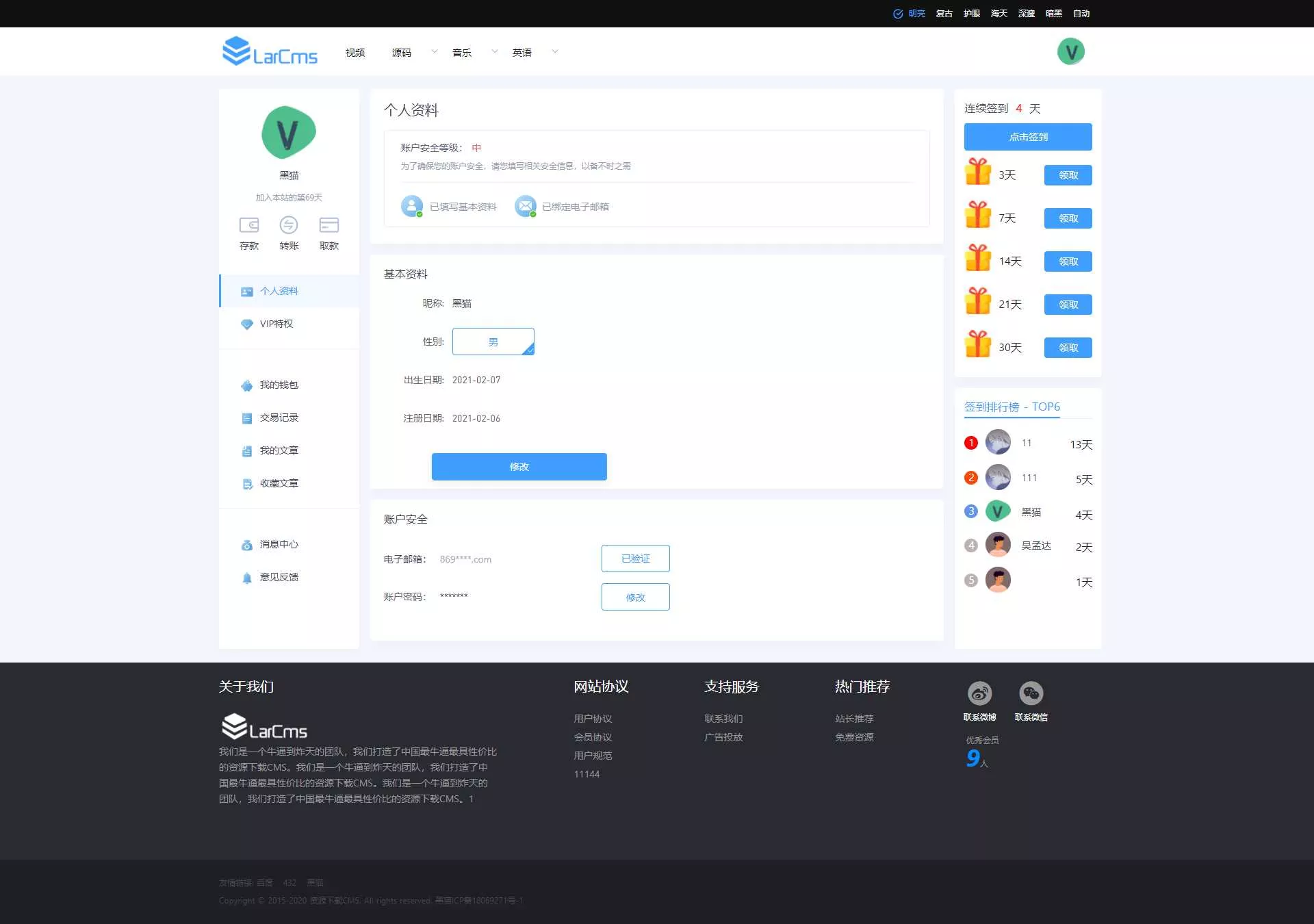This screenshot has width=1314, height=924.
Task: Click the 黑猫 avatar in ranking list
Action: pyautogui.click(x=998, y=511)
